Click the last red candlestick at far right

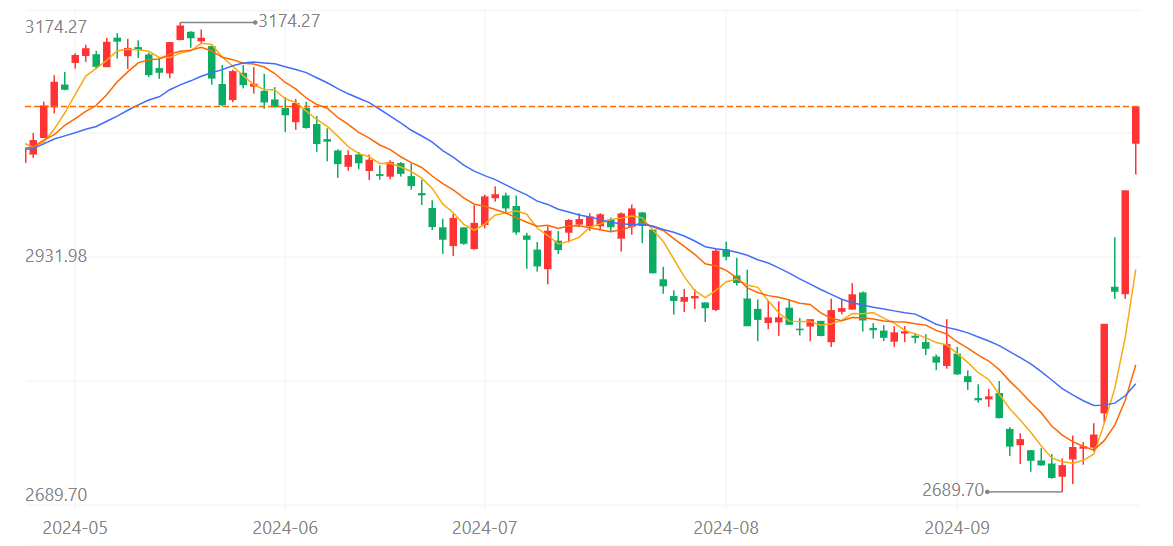click(1136, 125)
